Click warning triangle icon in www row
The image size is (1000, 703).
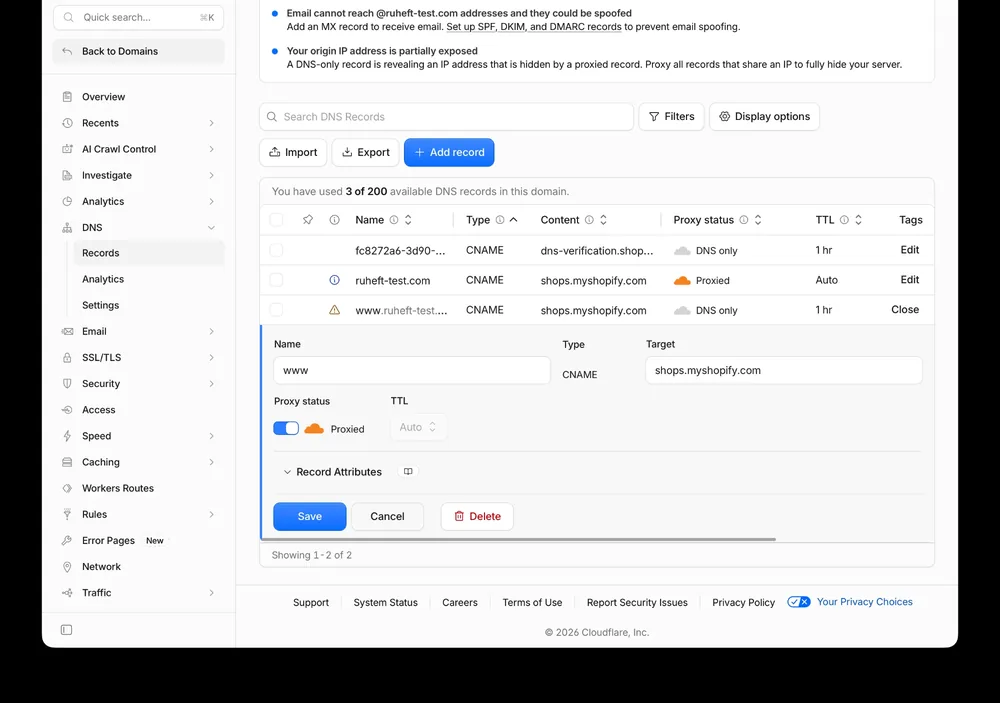tap(334, 310)
